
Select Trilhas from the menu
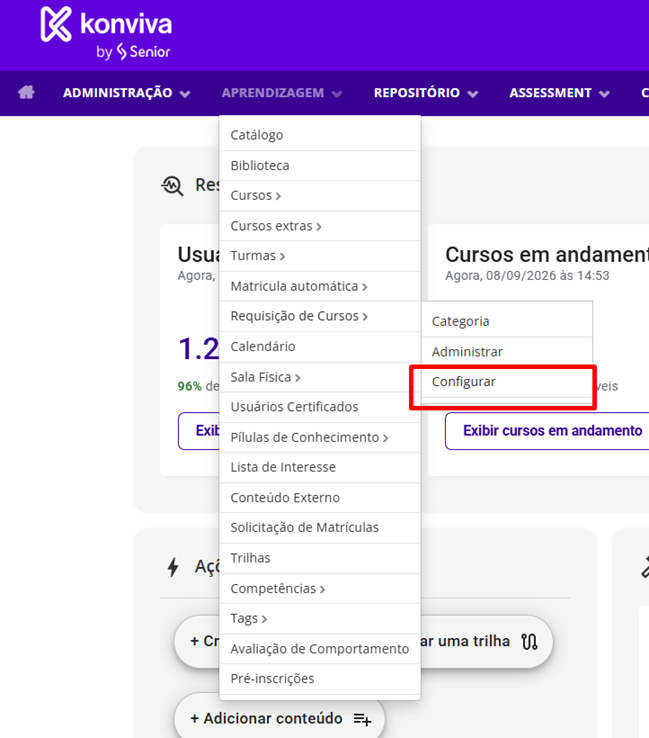pos(320,558)
